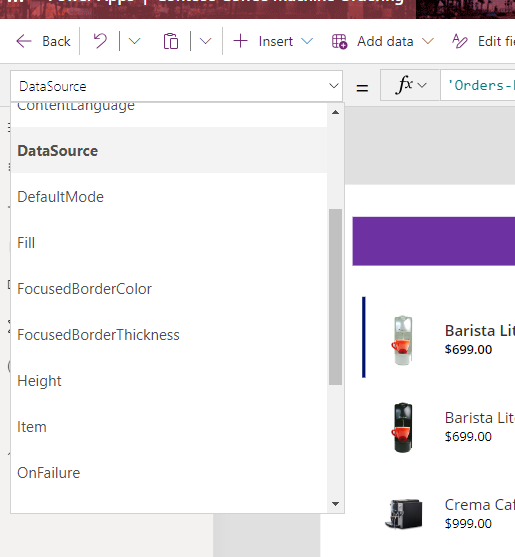Click the formula bar input field
Viewport: 515px width, 557px height.
477,85
